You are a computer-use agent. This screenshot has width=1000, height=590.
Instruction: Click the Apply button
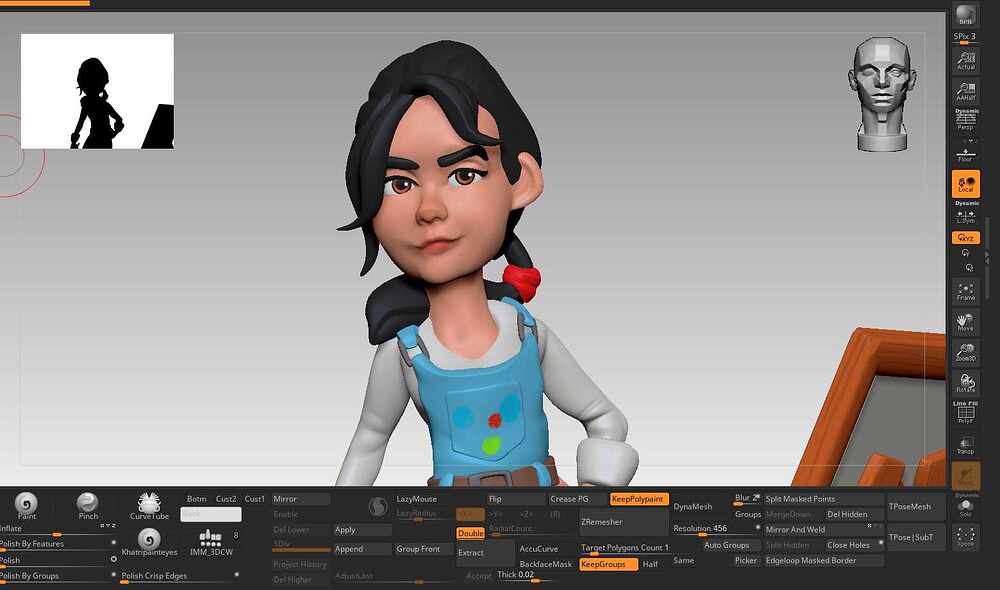362,530
